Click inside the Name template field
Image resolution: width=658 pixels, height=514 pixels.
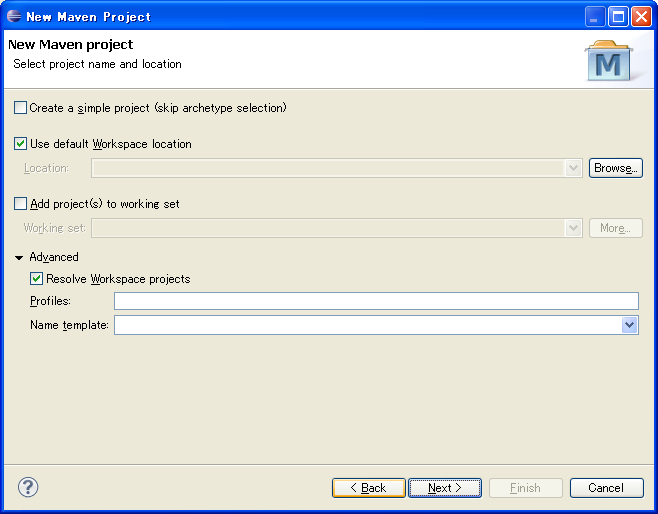[x=368, y=325]
